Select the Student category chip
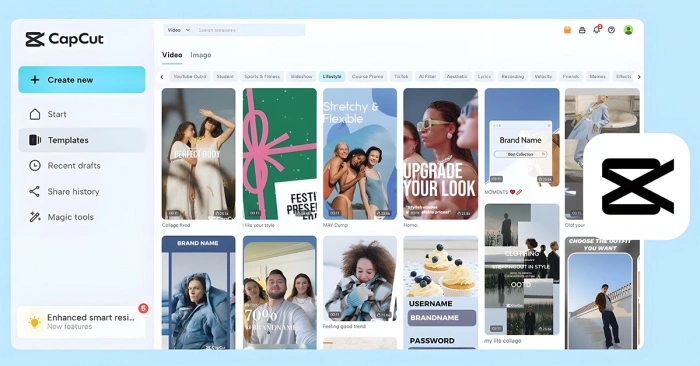The width and height of the screenshot is (700, 366). 225,77
